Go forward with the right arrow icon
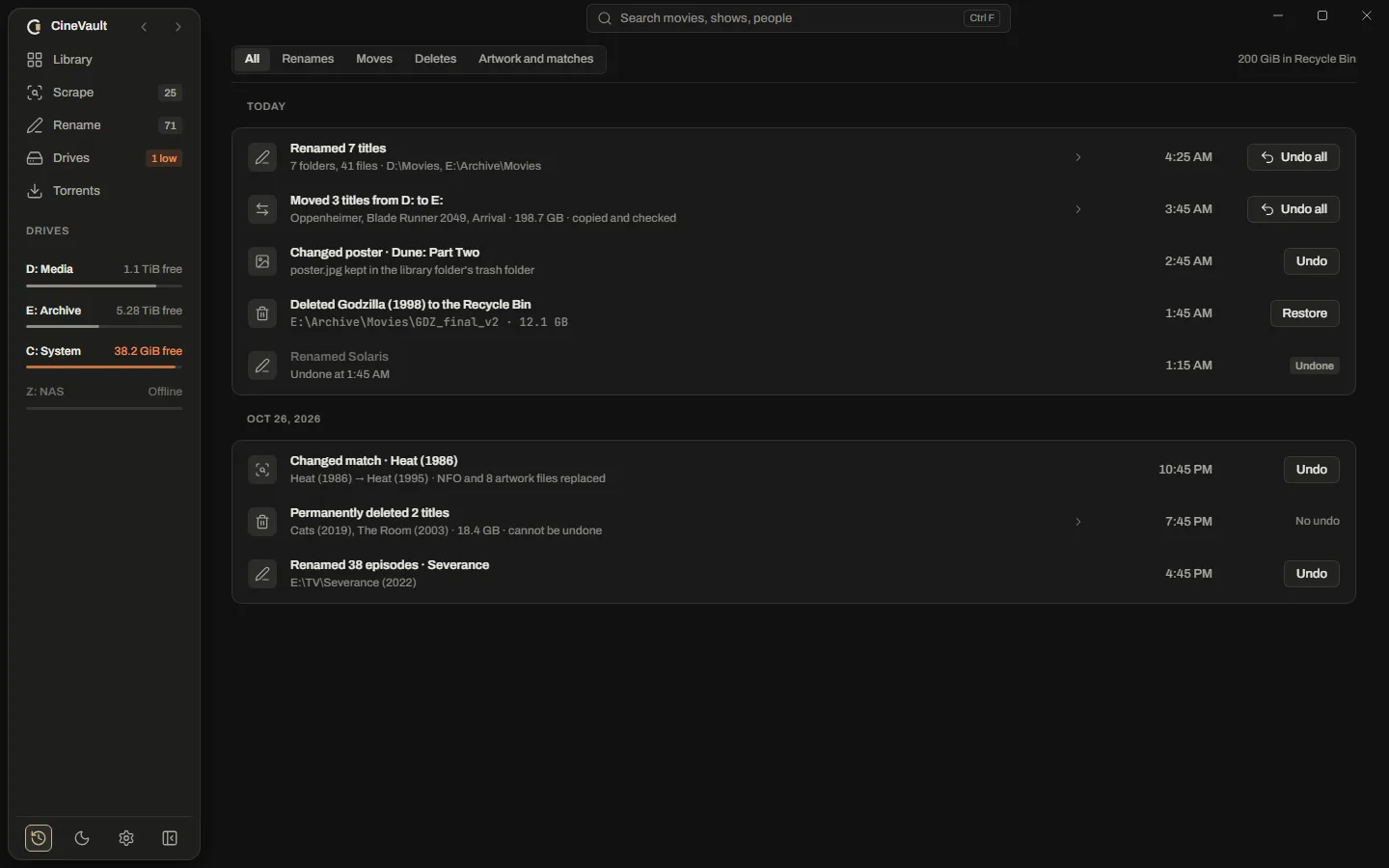 tap(177, 27)
